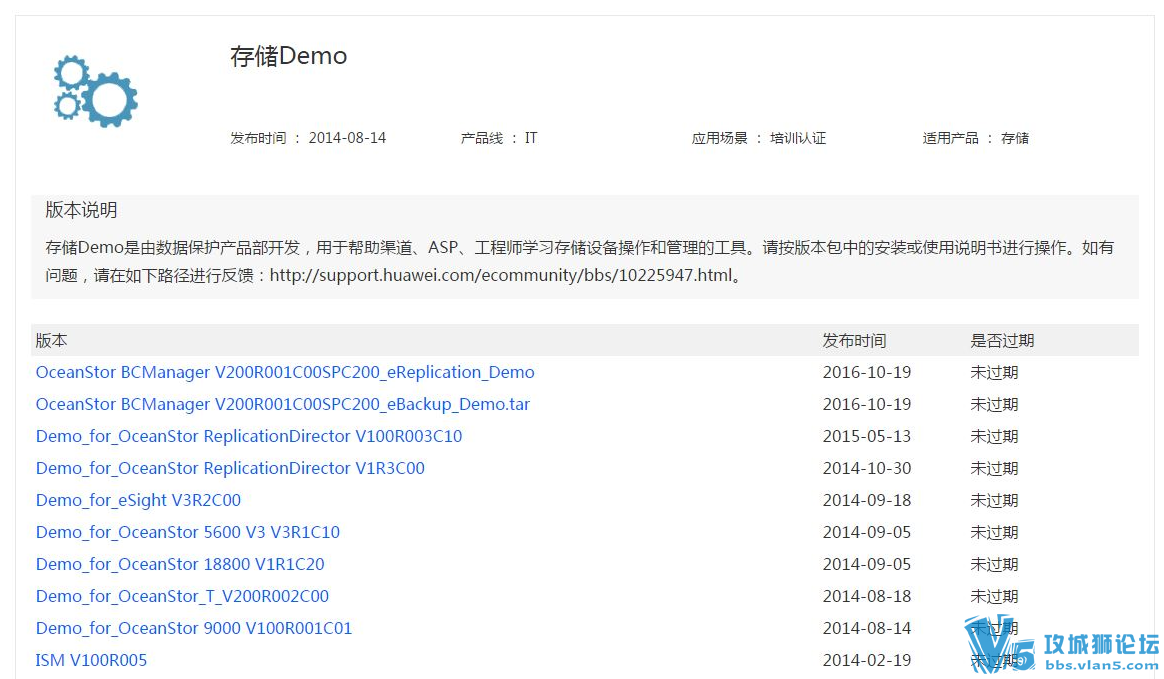Click the 版本说明 section heading
This screenshot has width=1164, height=679.
pyautogui.click(x=81, y=210)
